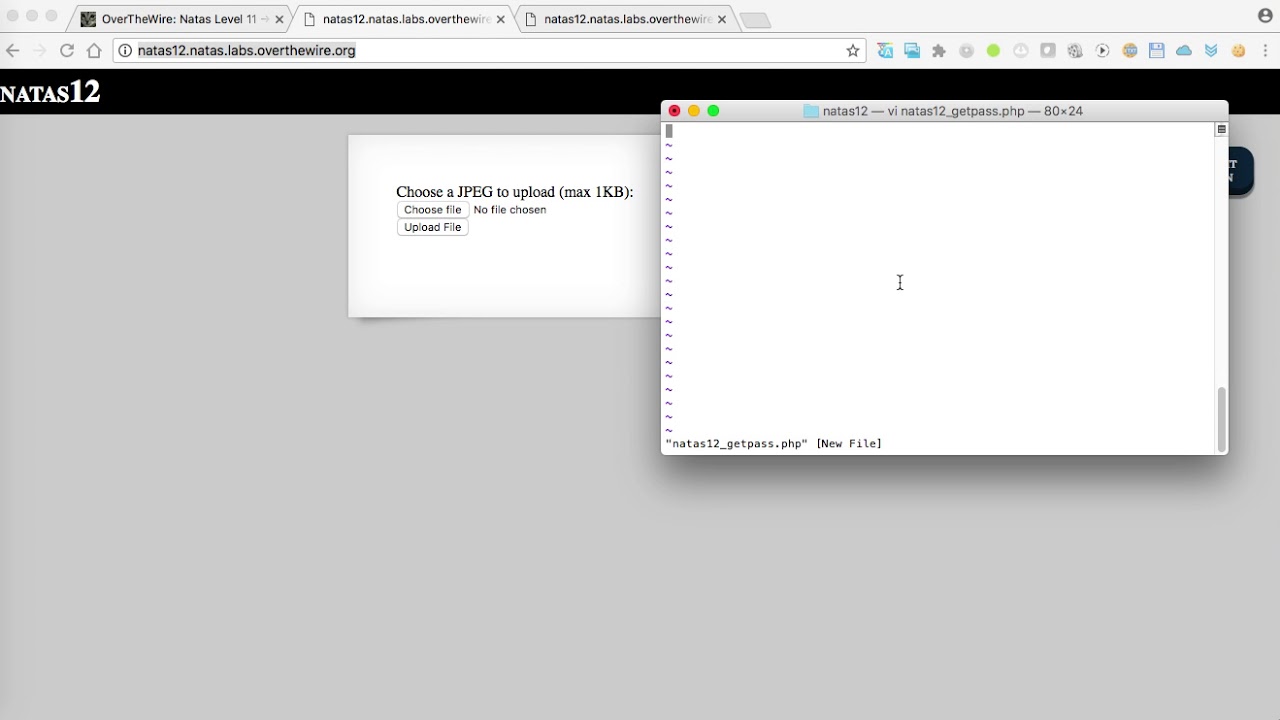The width and height of the screenshot is (1280, 720).
Task: Click the grey cloud download extension icon
Action: (1021, 51)
